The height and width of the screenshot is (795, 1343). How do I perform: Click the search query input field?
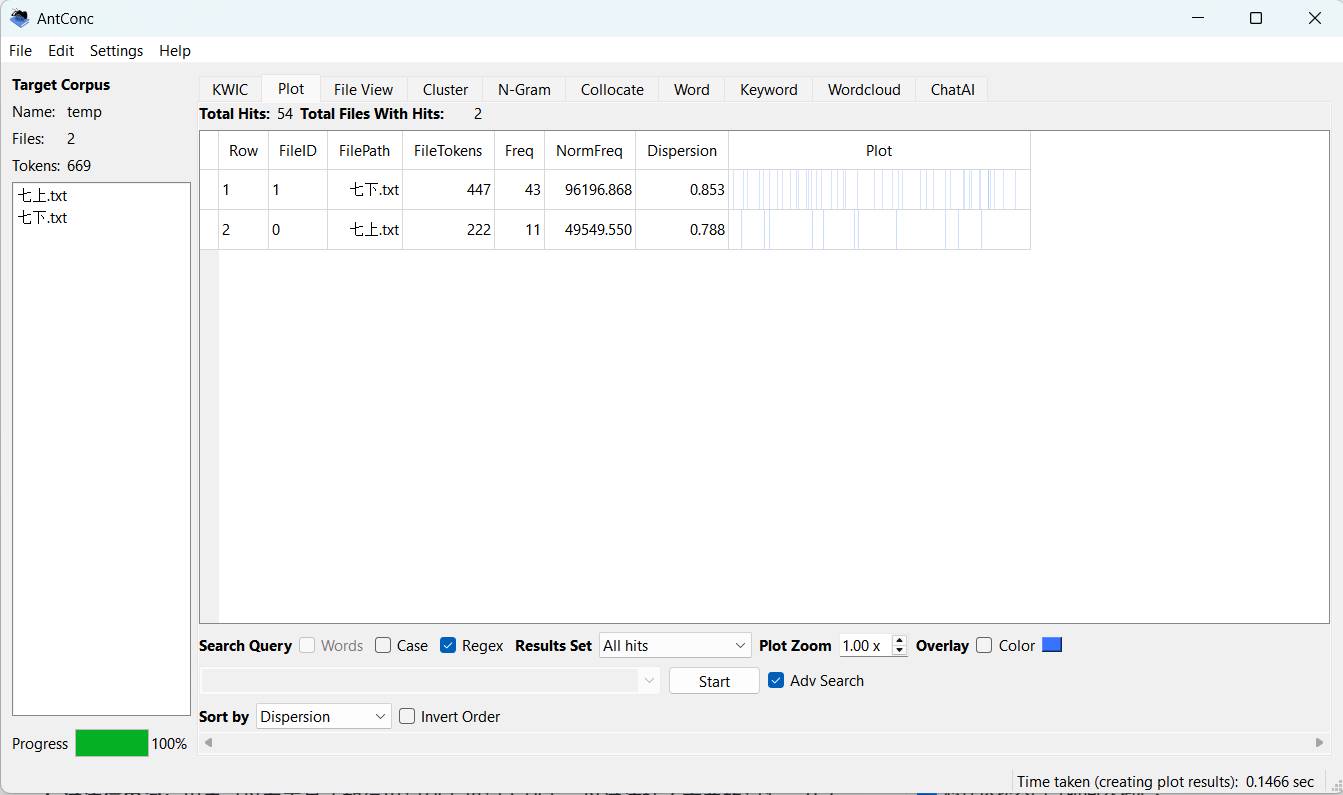coord(420,681)
